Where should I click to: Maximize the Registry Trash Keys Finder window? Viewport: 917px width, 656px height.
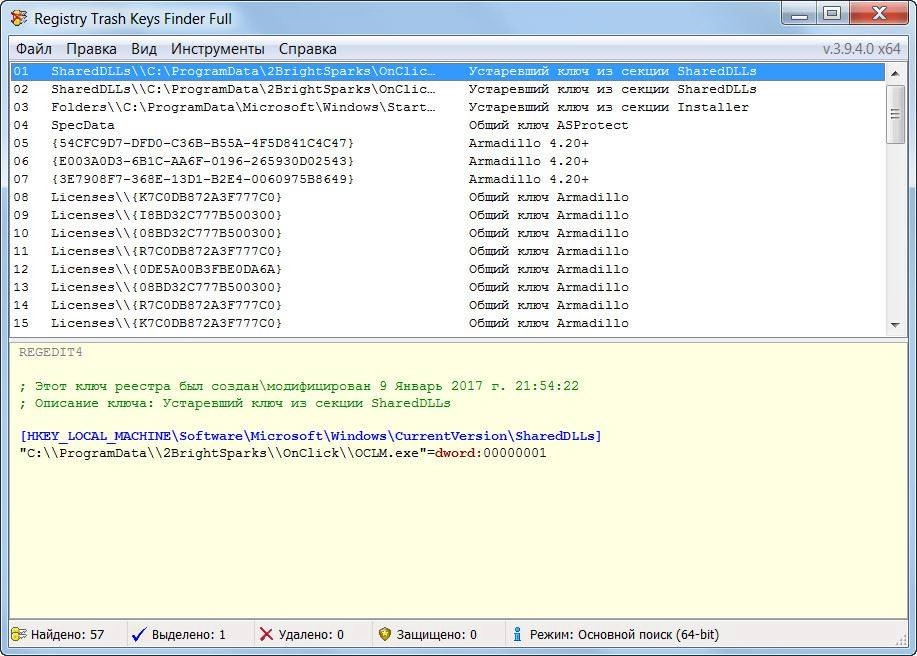coord(832,13)
